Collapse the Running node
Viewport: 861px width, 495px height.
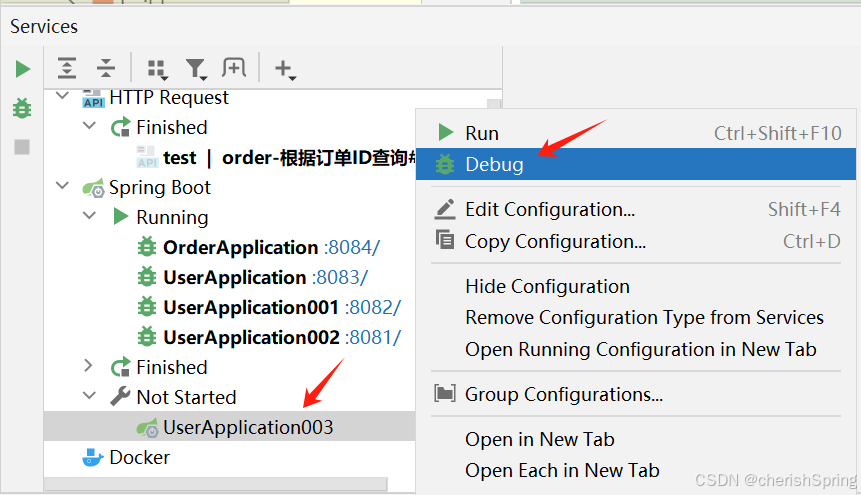point(90,215)
